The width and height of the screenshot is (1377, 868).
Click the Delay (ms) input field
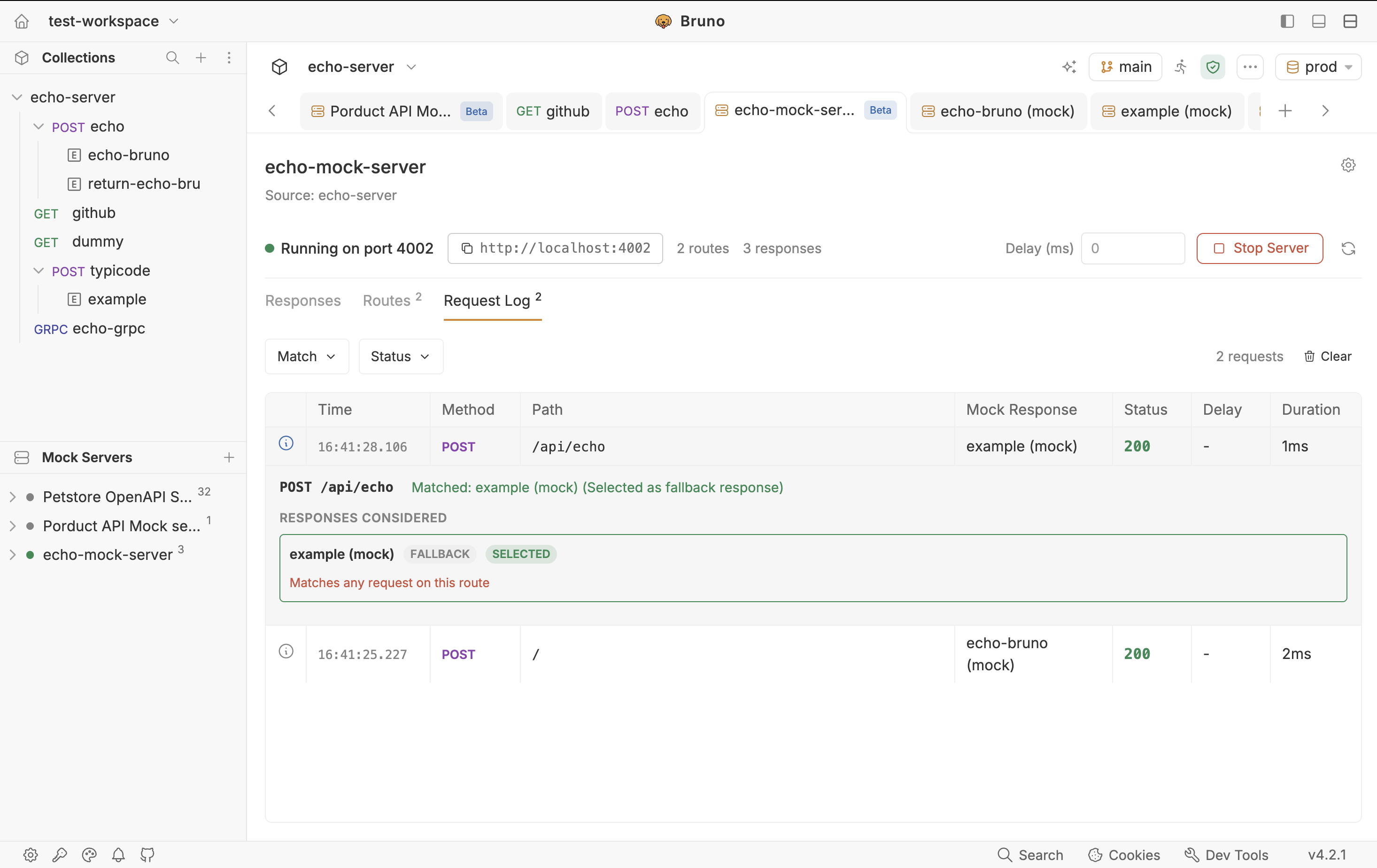1132,248
